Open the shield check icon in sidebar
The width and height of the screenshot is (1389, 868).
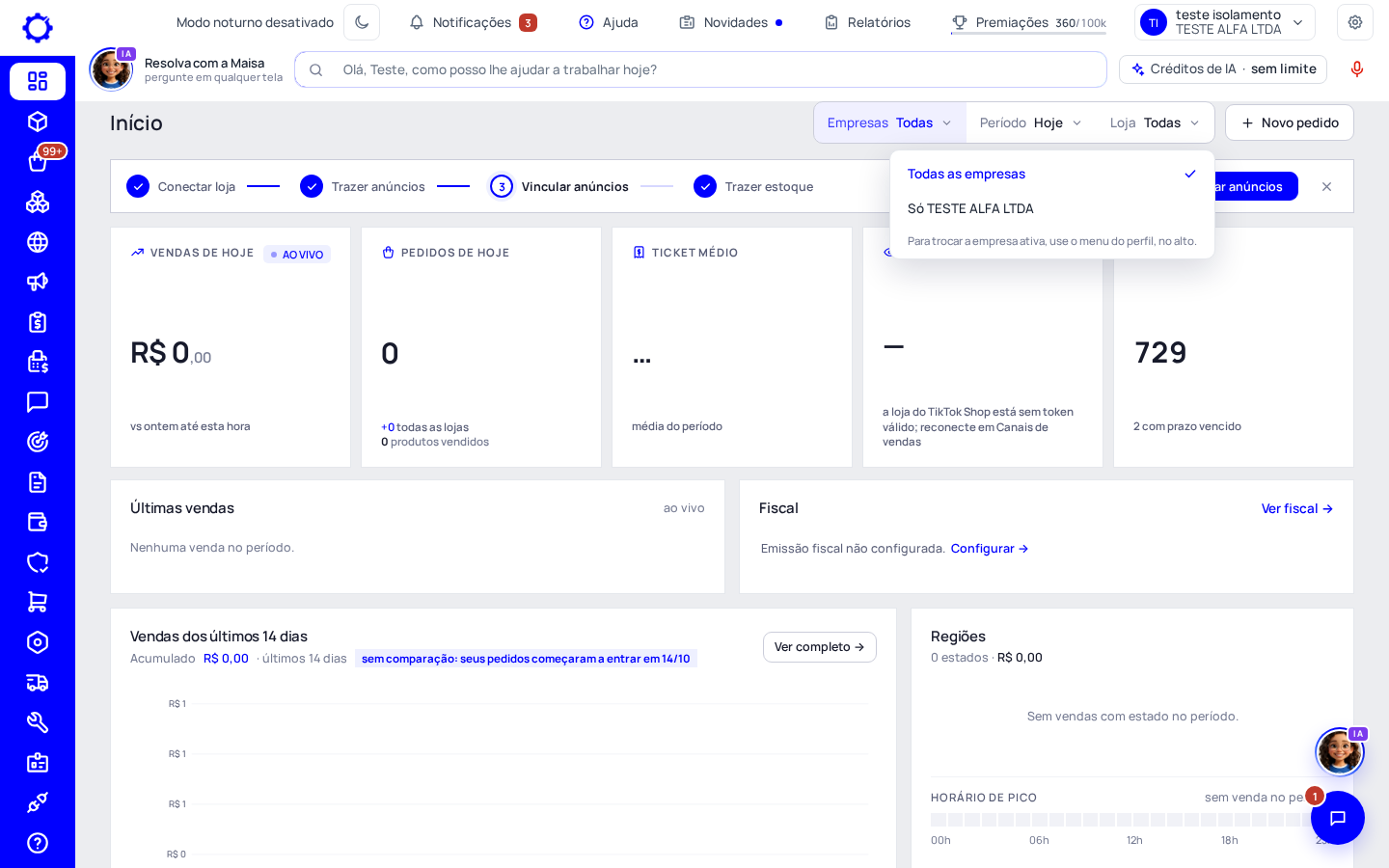[38, 562]
